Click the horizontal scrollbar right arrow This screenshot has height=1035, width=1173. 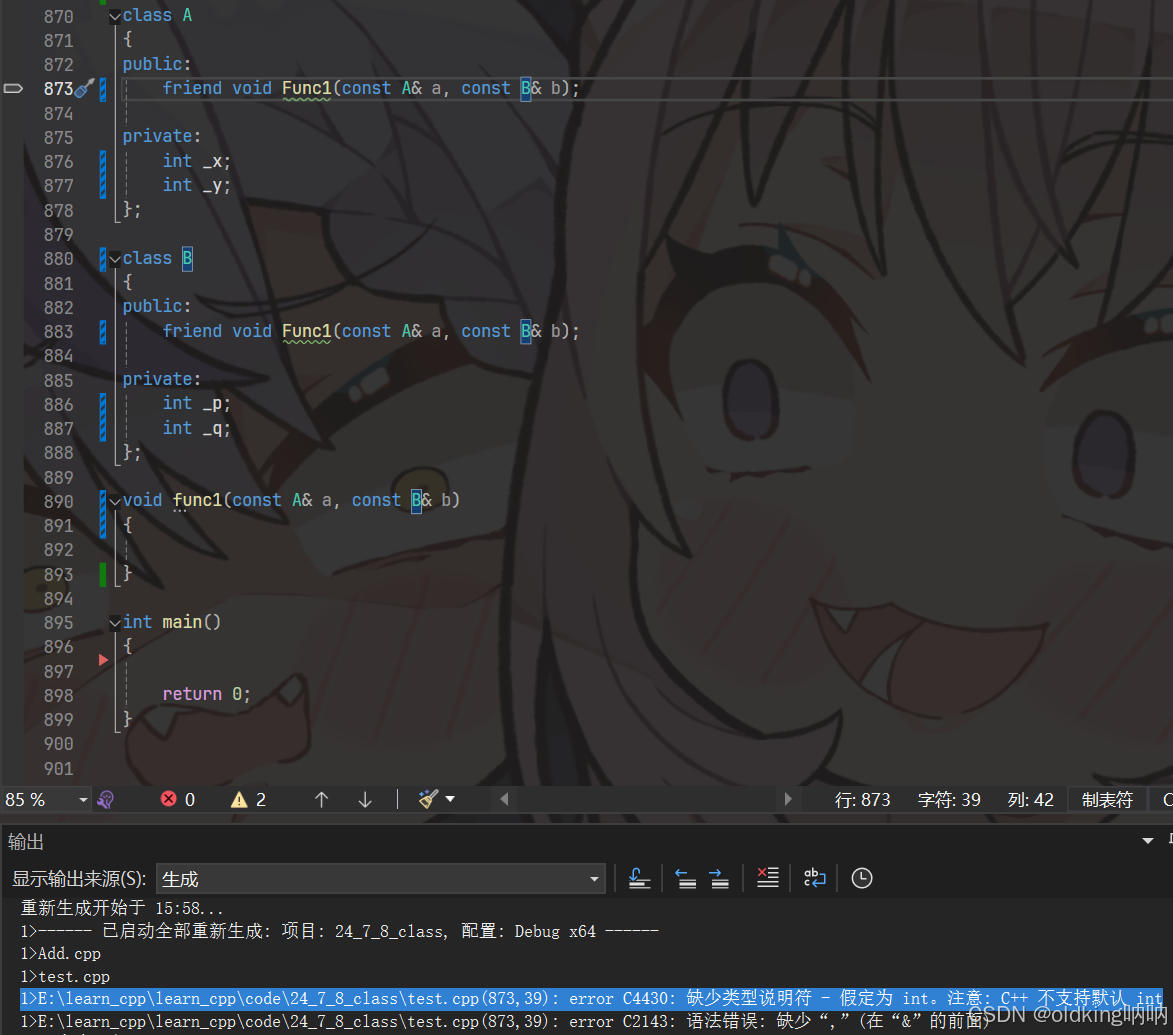(787, 799)
